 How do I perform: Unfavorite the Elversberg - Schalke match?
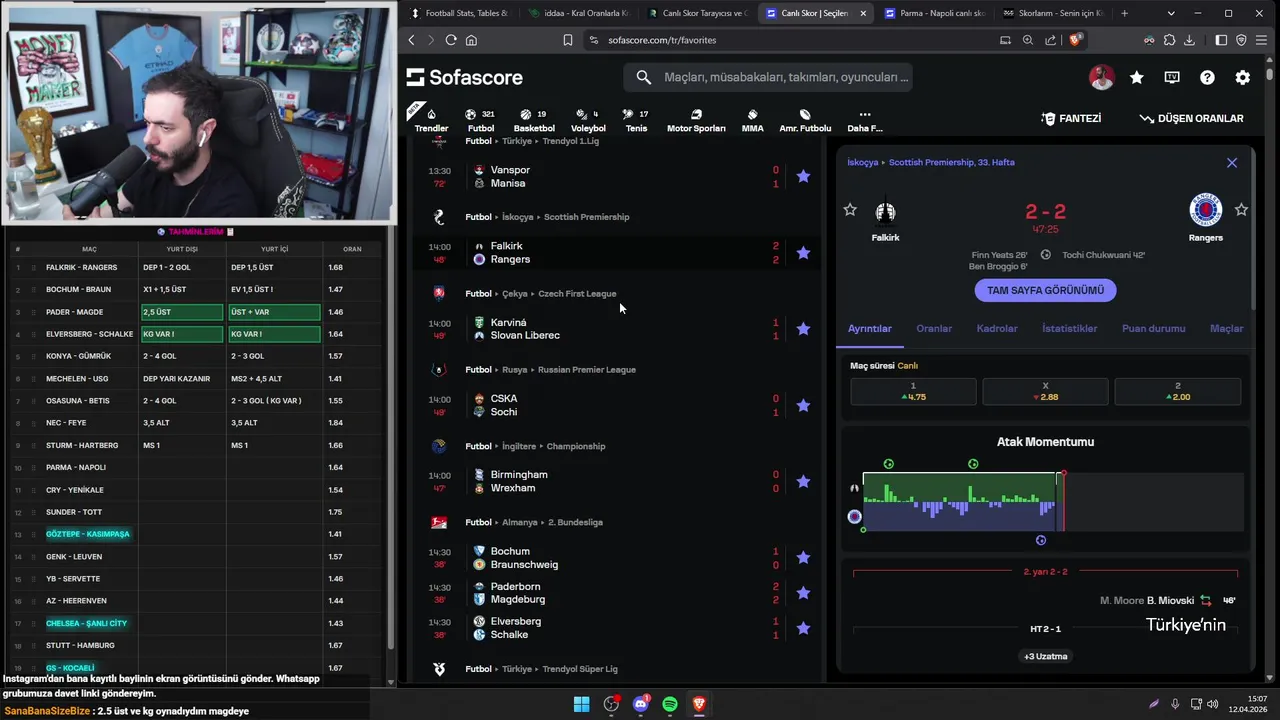pos(803,628)
